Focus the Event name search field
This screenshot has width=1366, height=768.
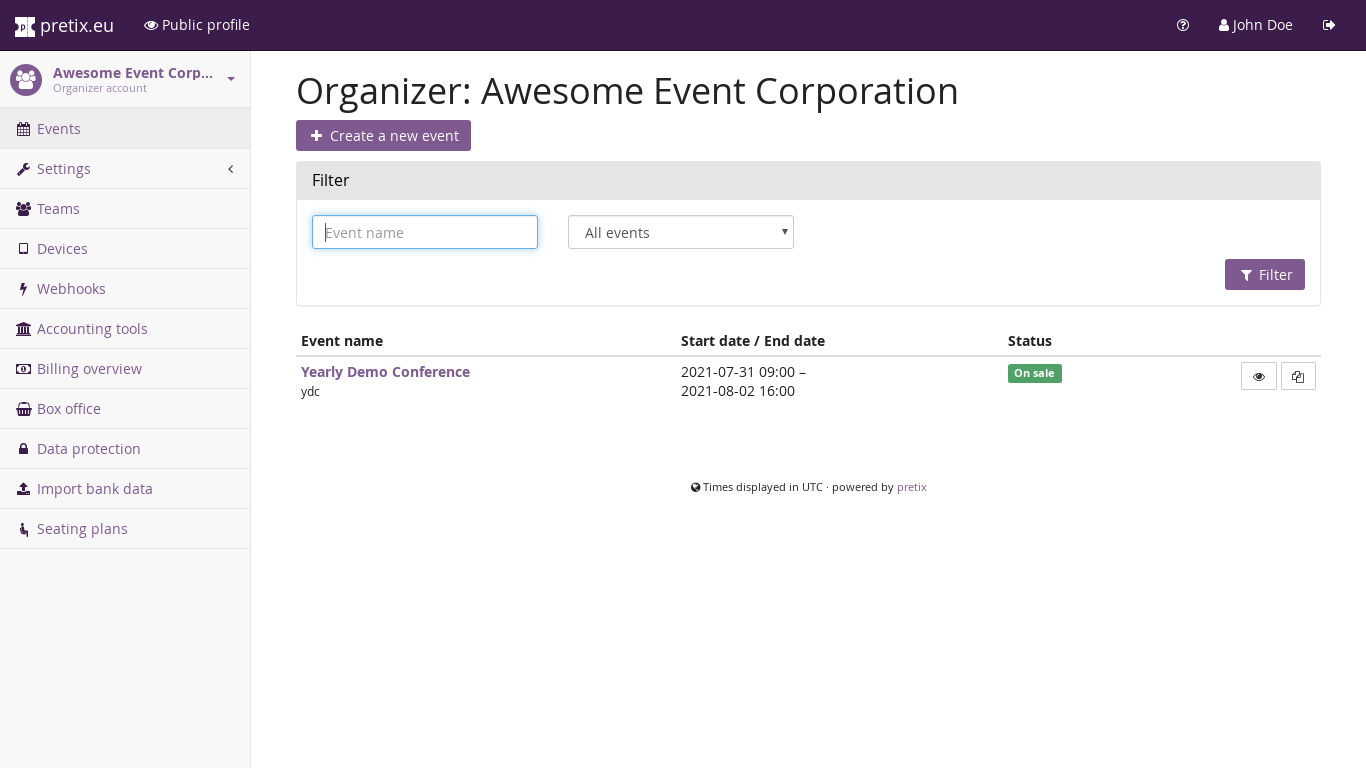click(425, 233)
